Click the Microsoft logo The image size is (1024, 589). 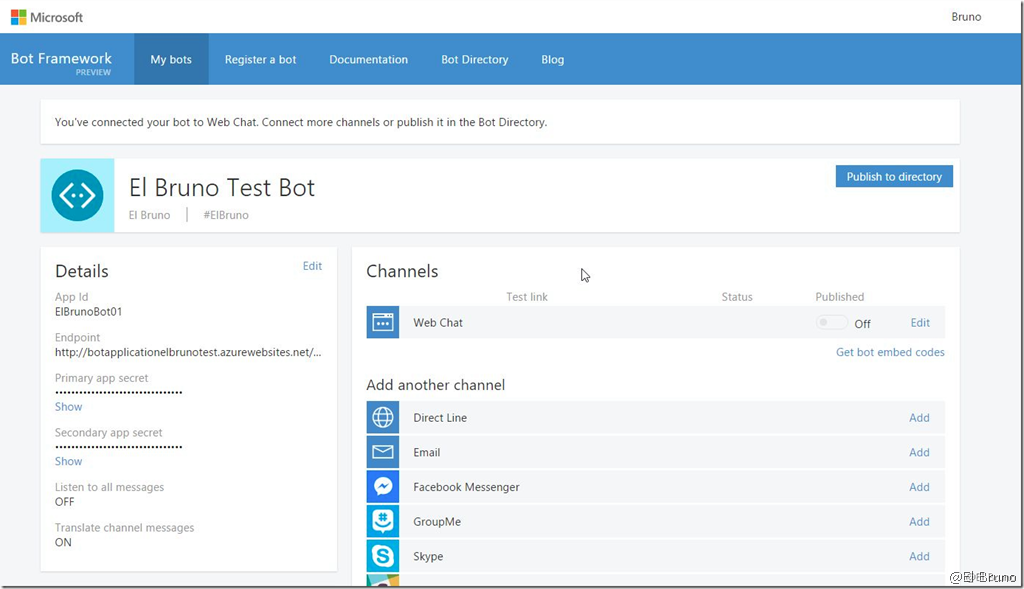(47, 17)
